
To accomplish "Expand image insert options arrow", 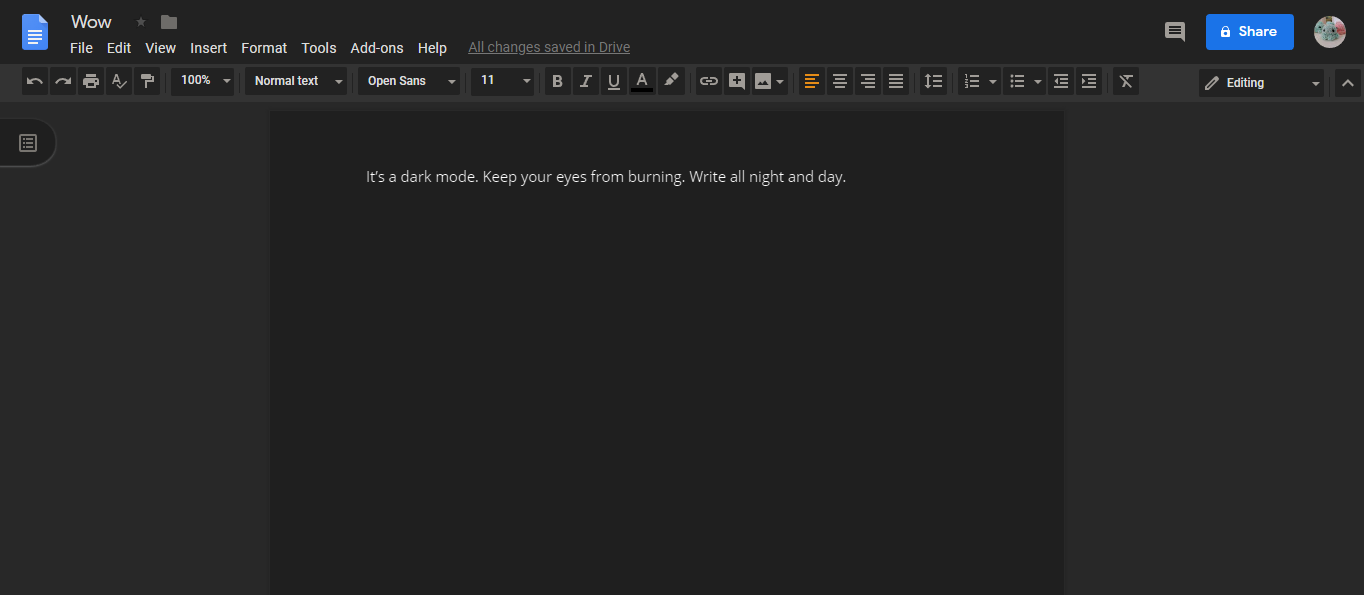I will (780, 81).
